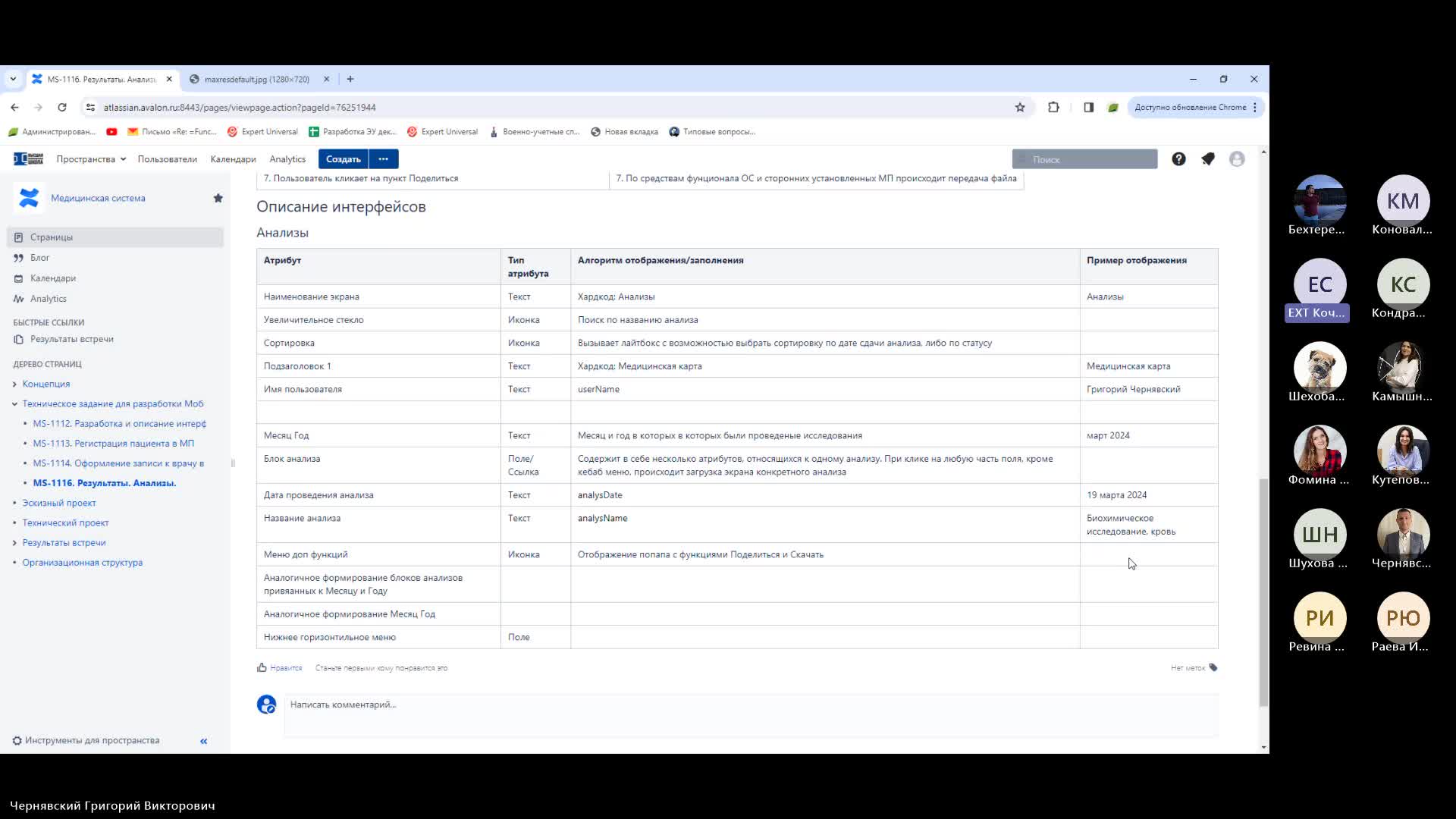Open Календари in the sidebar
The image size is (1456, 819).
(x=52, y=278)
